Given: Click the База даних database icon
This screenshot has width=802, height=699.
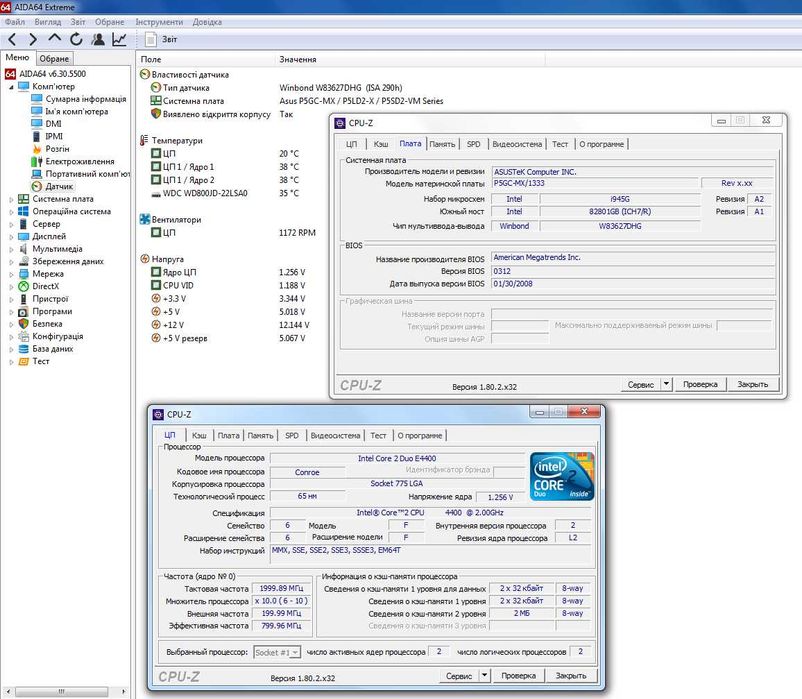Looking at the screenshot, I should 23,349.
